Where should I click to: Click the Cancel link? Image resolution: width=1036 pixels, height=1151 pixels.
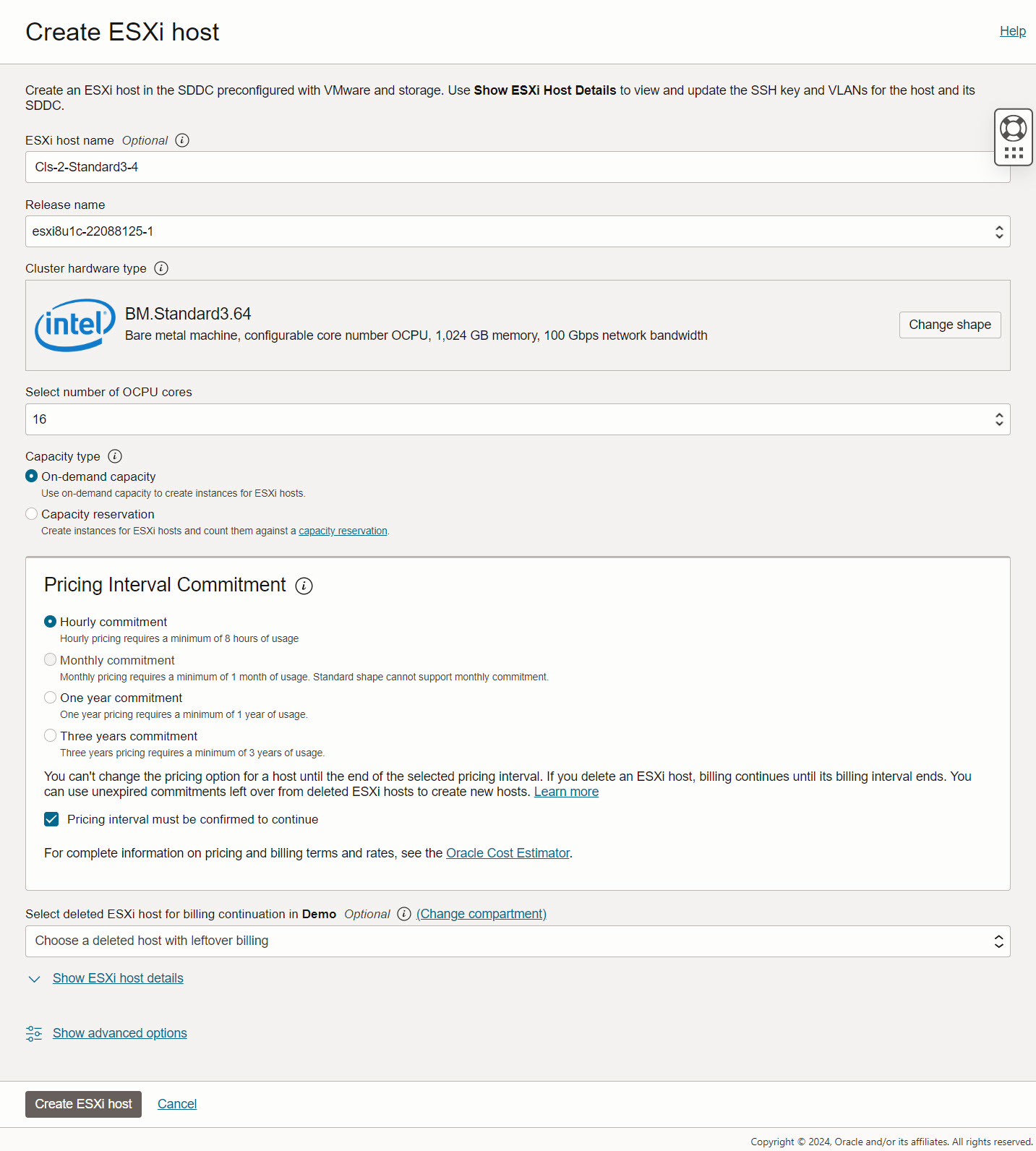click(x=177, y=1104)
